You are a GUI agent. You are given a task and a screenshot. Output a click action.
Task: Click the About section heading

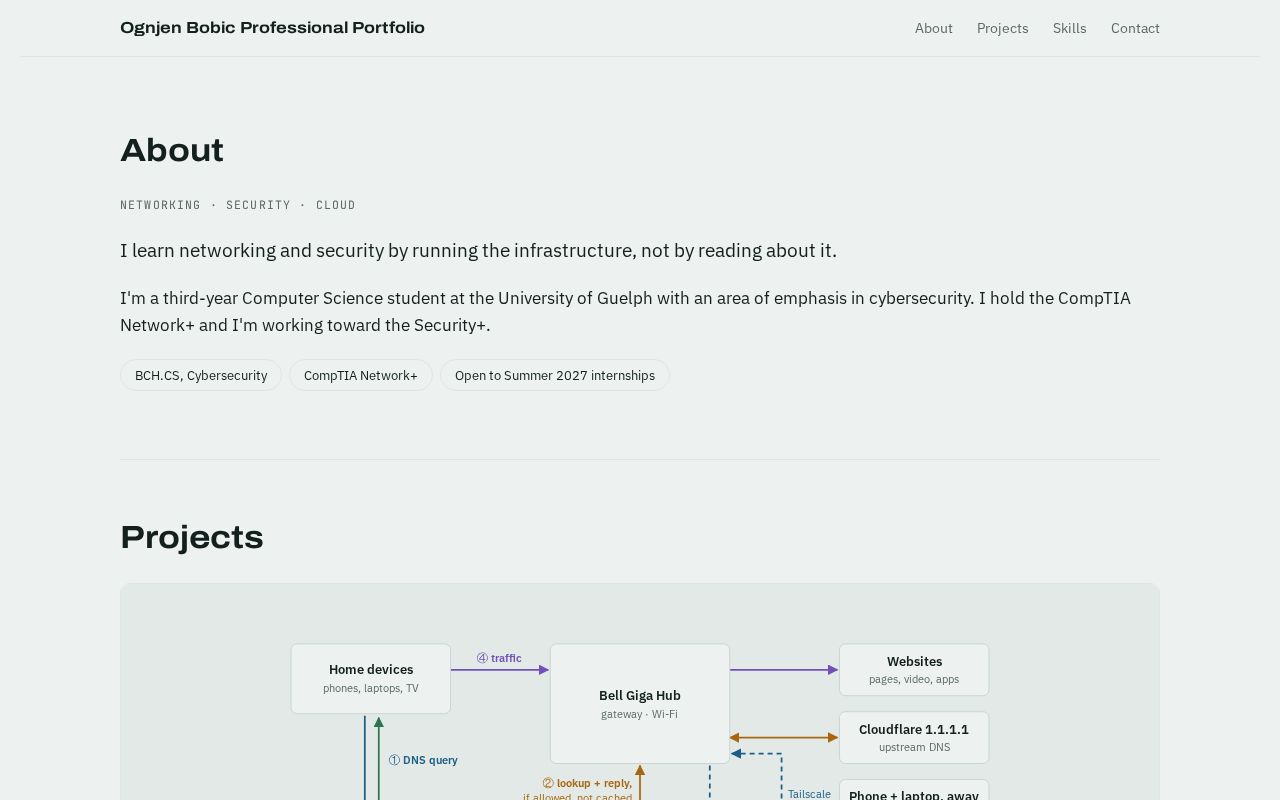(x=172, y=150)
